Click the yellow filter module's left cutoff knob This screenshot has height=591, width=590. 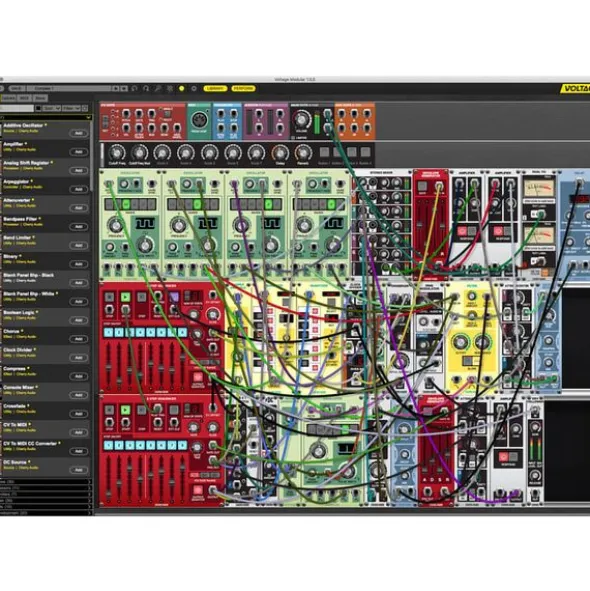tap(460, 342)
